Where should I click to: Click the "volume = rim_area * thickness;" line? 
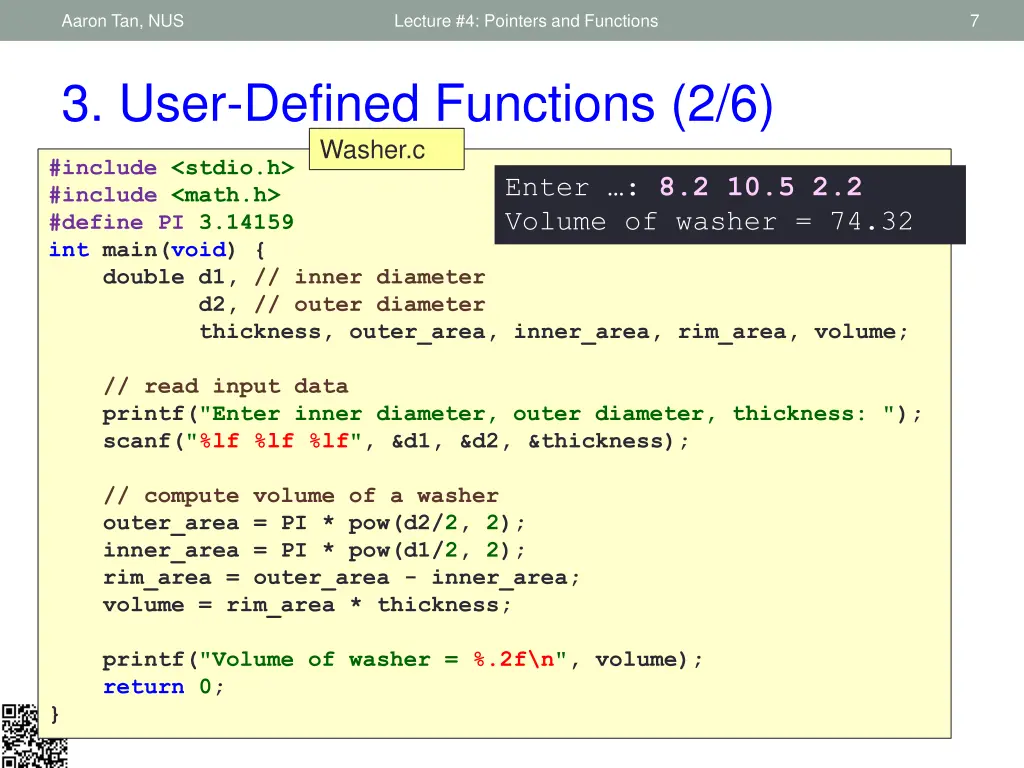[x=307, y=605]
